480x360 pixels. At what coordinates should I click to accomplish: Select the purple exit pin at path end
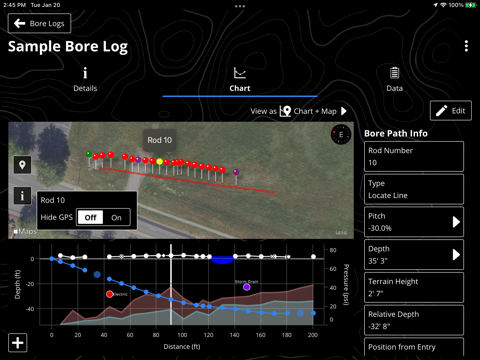pyautogui.click(x=236, y=172)
